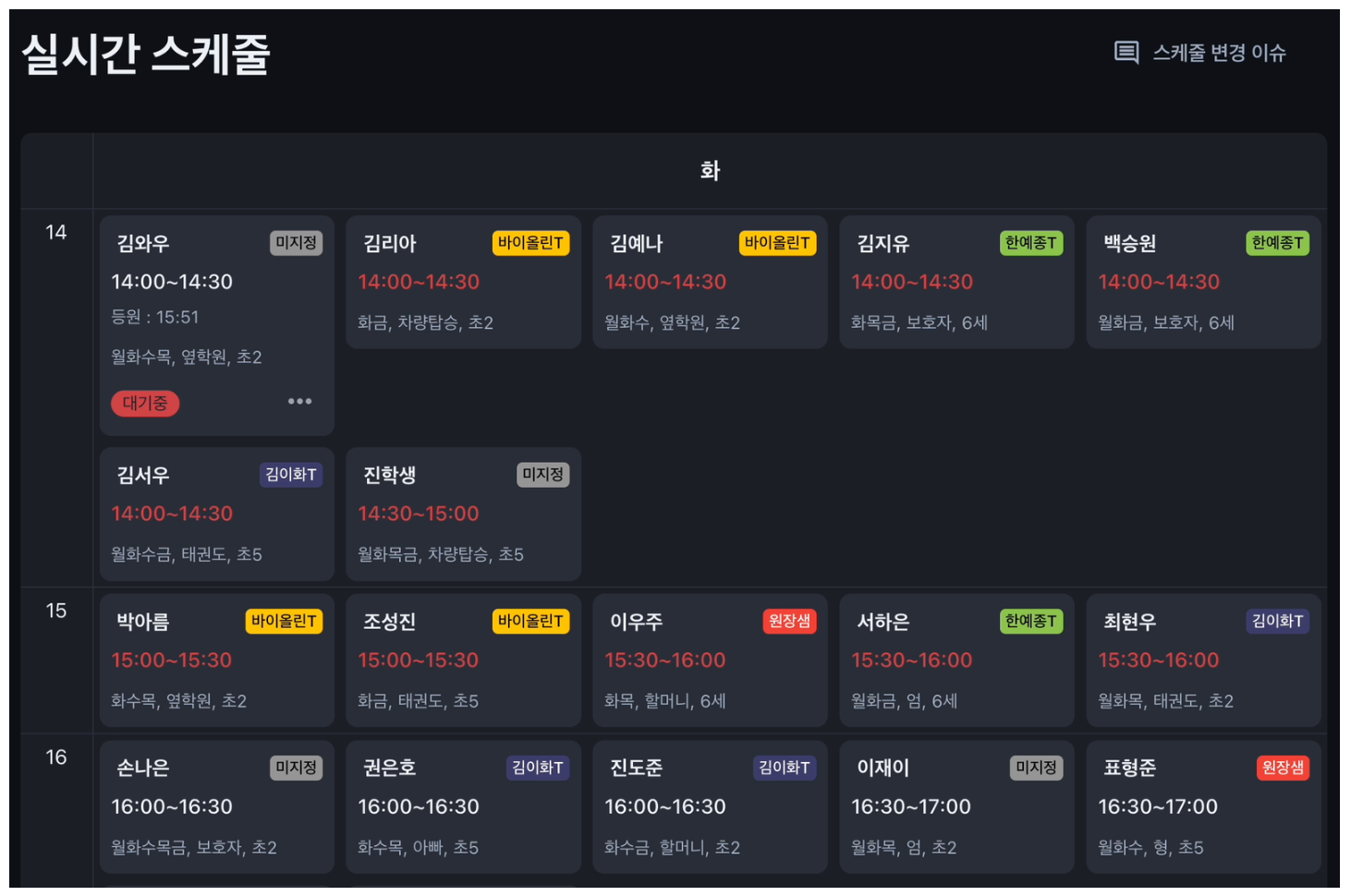Click 바이올린T tag on 박아름 card
Screen dimensions: 1351x896
click(x=284, y=622)
